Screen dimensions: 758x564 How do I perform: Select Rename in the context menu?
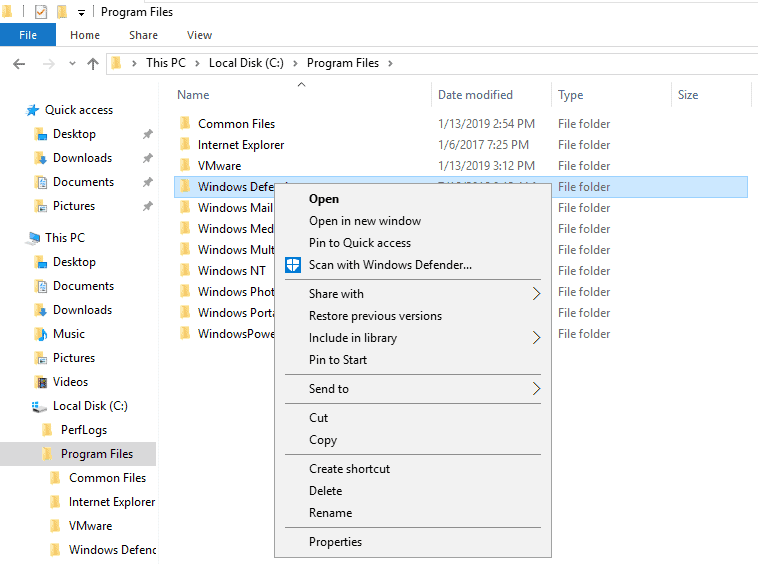pyautogui.click(x=330, y=513)
